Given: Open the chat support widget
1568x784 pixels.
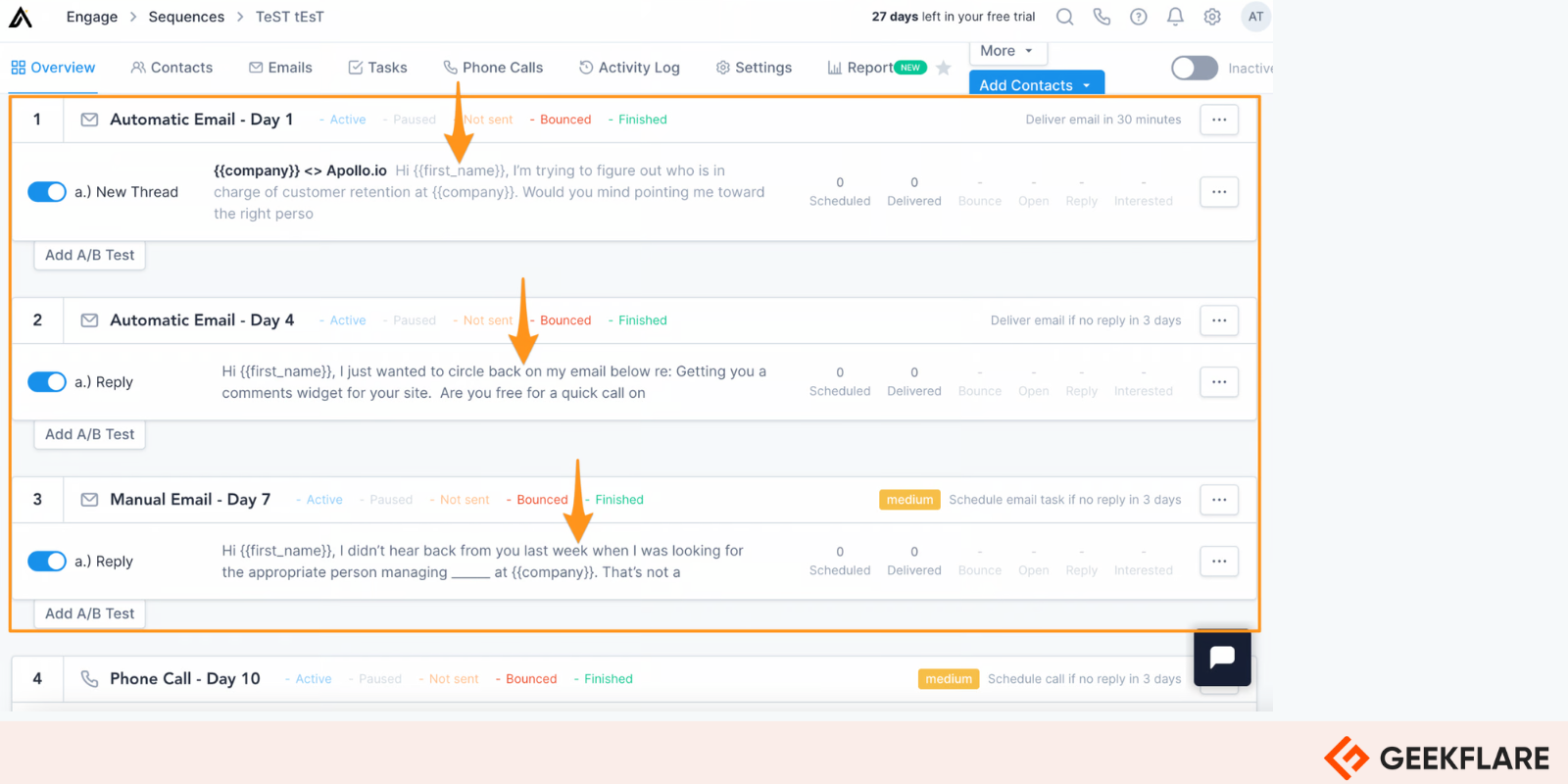Looking at the screenshot, I should [x=1222, y=658].
